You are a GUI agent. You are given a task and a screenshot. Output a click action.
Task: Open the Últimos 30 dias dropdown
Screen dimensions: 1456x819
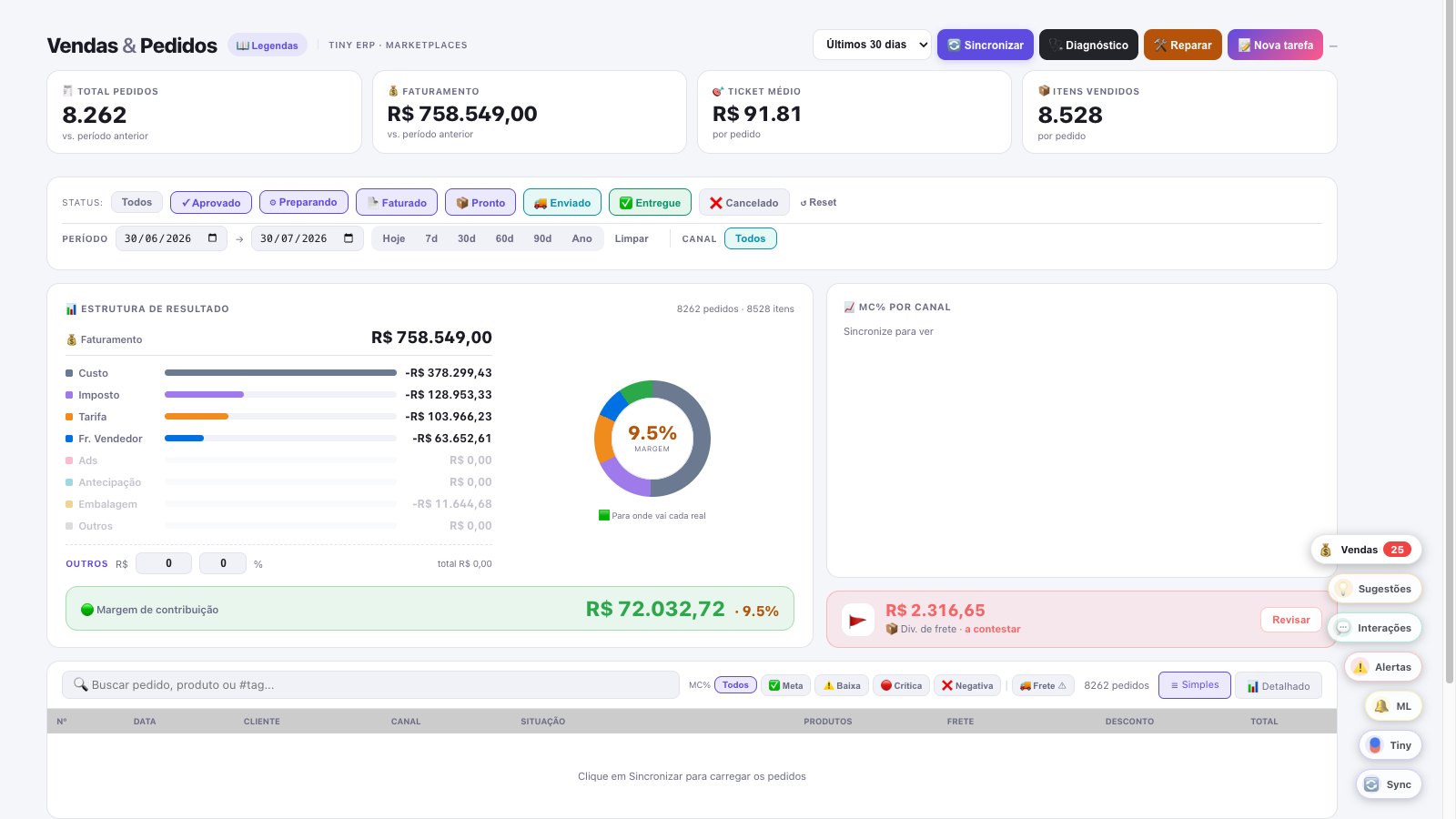tap(872, 45)
